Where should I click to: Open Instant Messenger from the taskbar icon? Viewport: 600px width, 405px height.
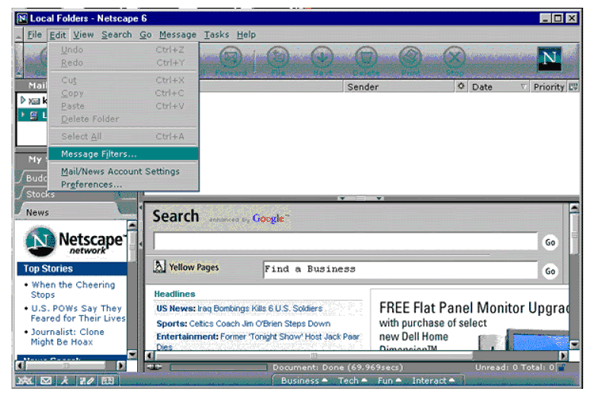65,381
